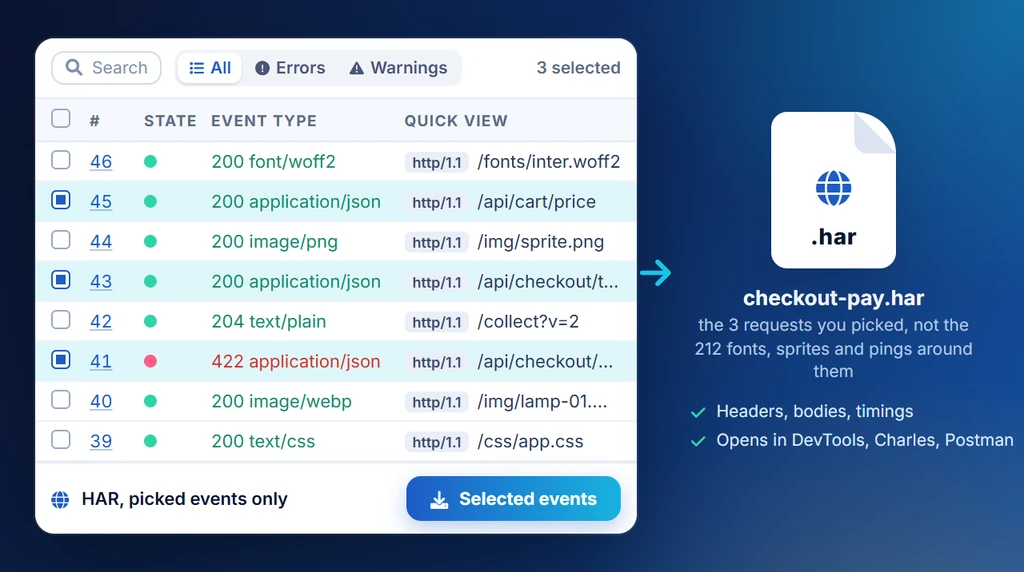1024x572 pixels.
Task: Toggle the select-all checkbox in header
Action: click(61, 119)
